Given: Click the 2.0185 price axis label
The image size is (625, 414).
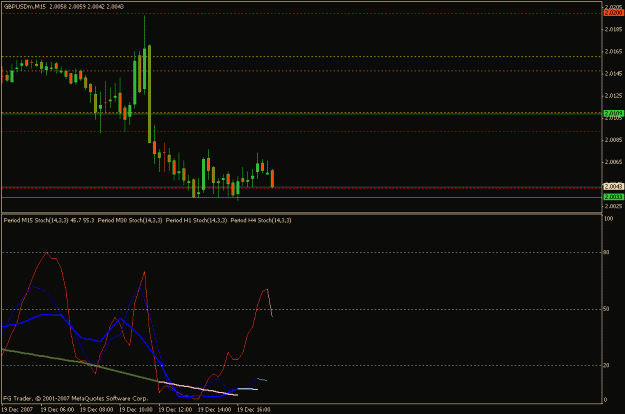Looking at the screenshot, I should [x=613, y=29].
